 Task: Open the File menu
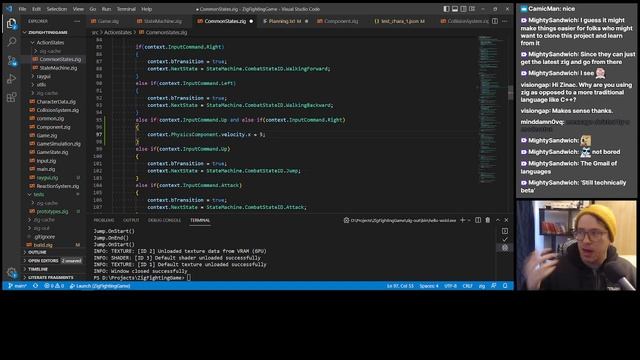point(22,9)
